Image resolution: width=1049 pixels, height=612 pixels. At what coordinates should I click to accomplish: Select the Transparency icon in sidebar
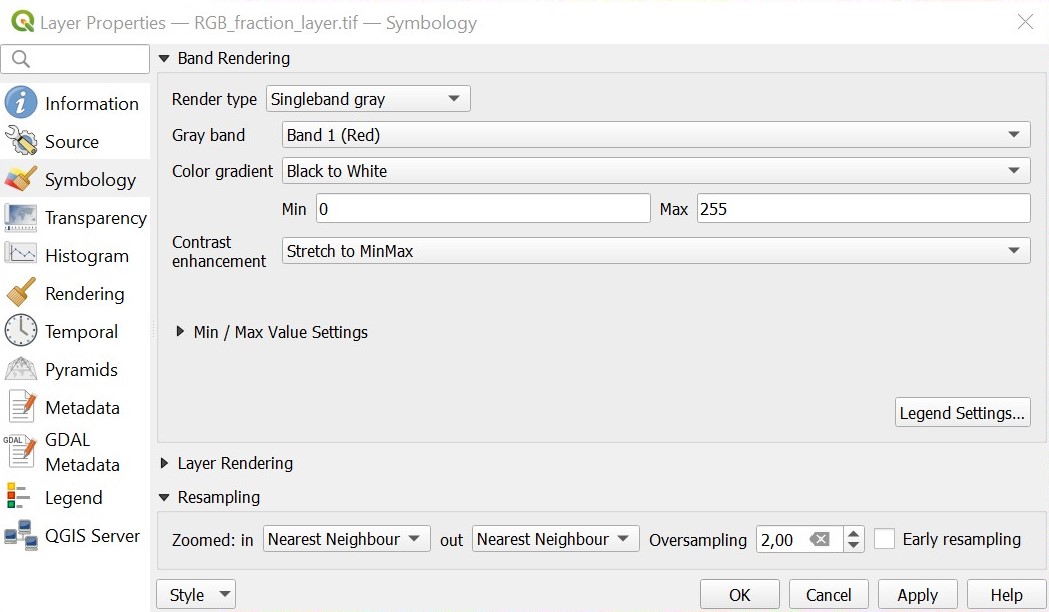[x=21, y=217]
